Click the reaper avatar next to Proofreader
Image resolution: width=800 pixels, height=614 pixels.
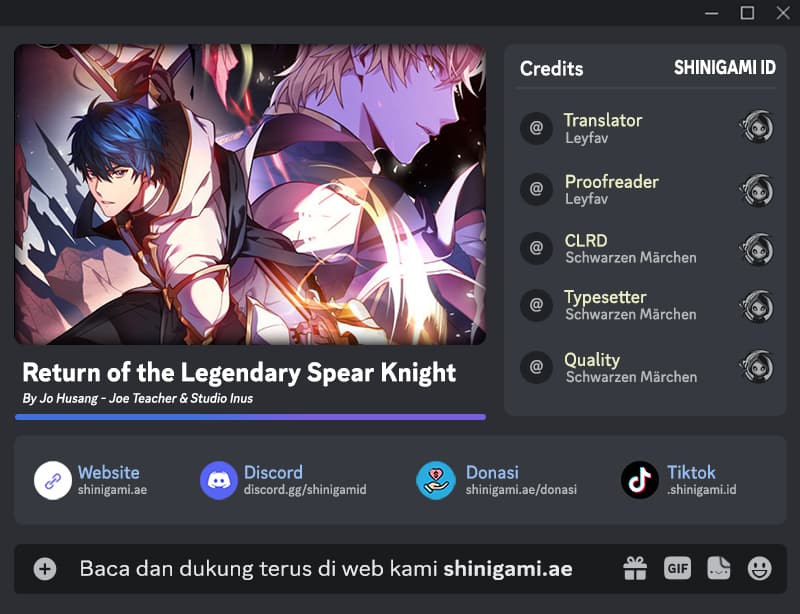tap(757, 190)
